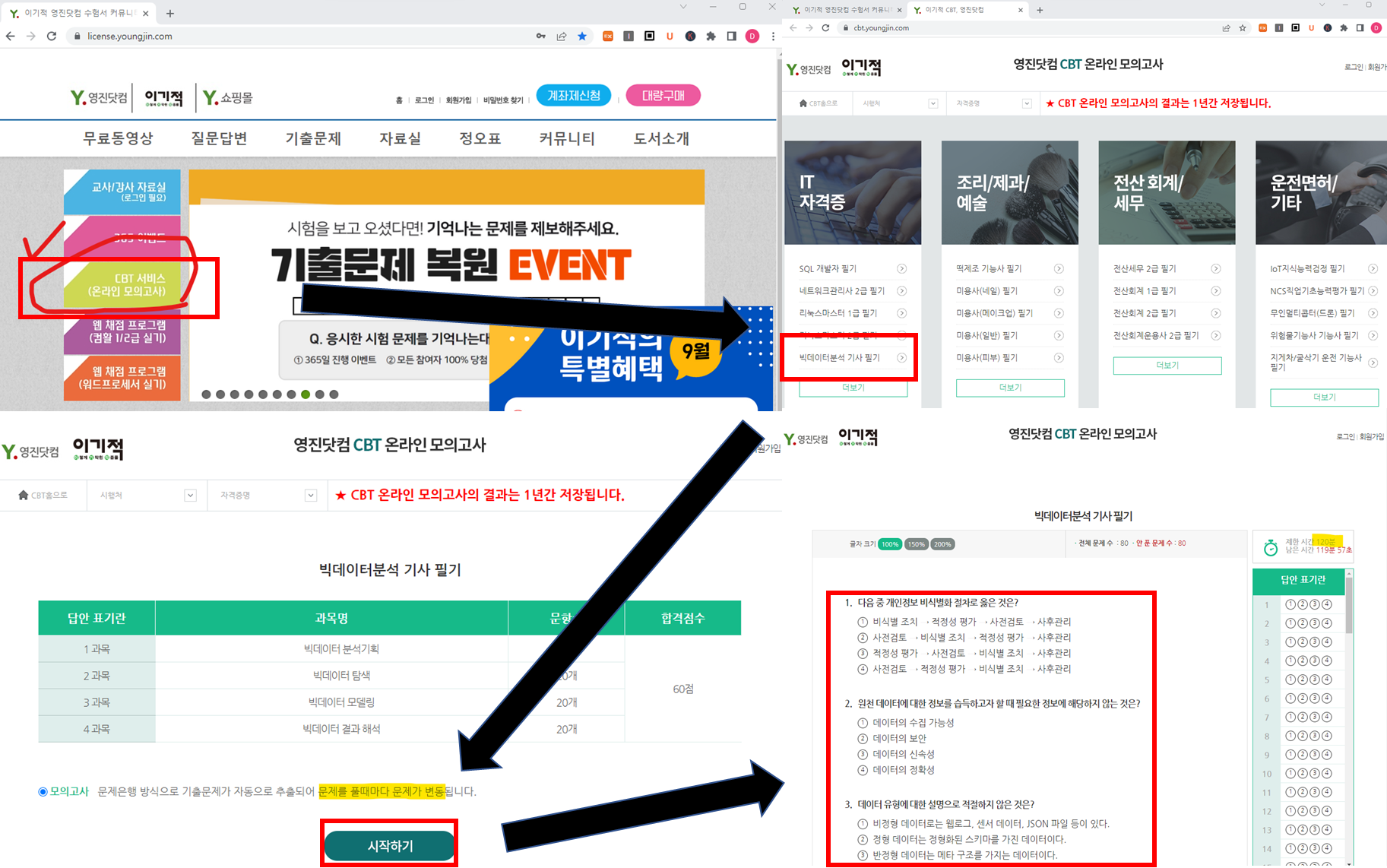Mark answer 3 for question 5 in answer sheet
The image size is (1387, 868).
pyautogui.click(x=1315, y=680)
